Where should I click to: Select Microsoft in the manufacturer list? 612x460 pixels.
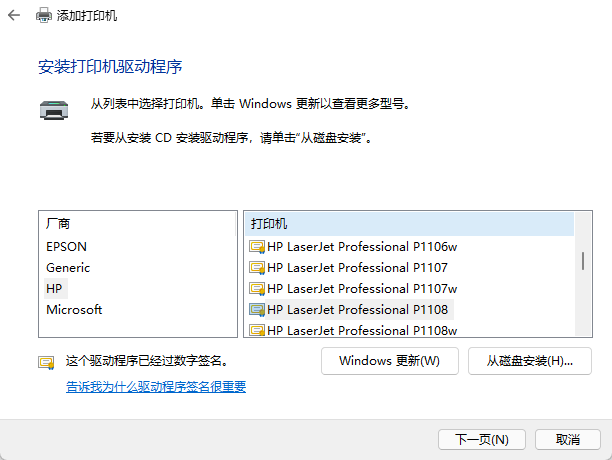tap(74, 309)
